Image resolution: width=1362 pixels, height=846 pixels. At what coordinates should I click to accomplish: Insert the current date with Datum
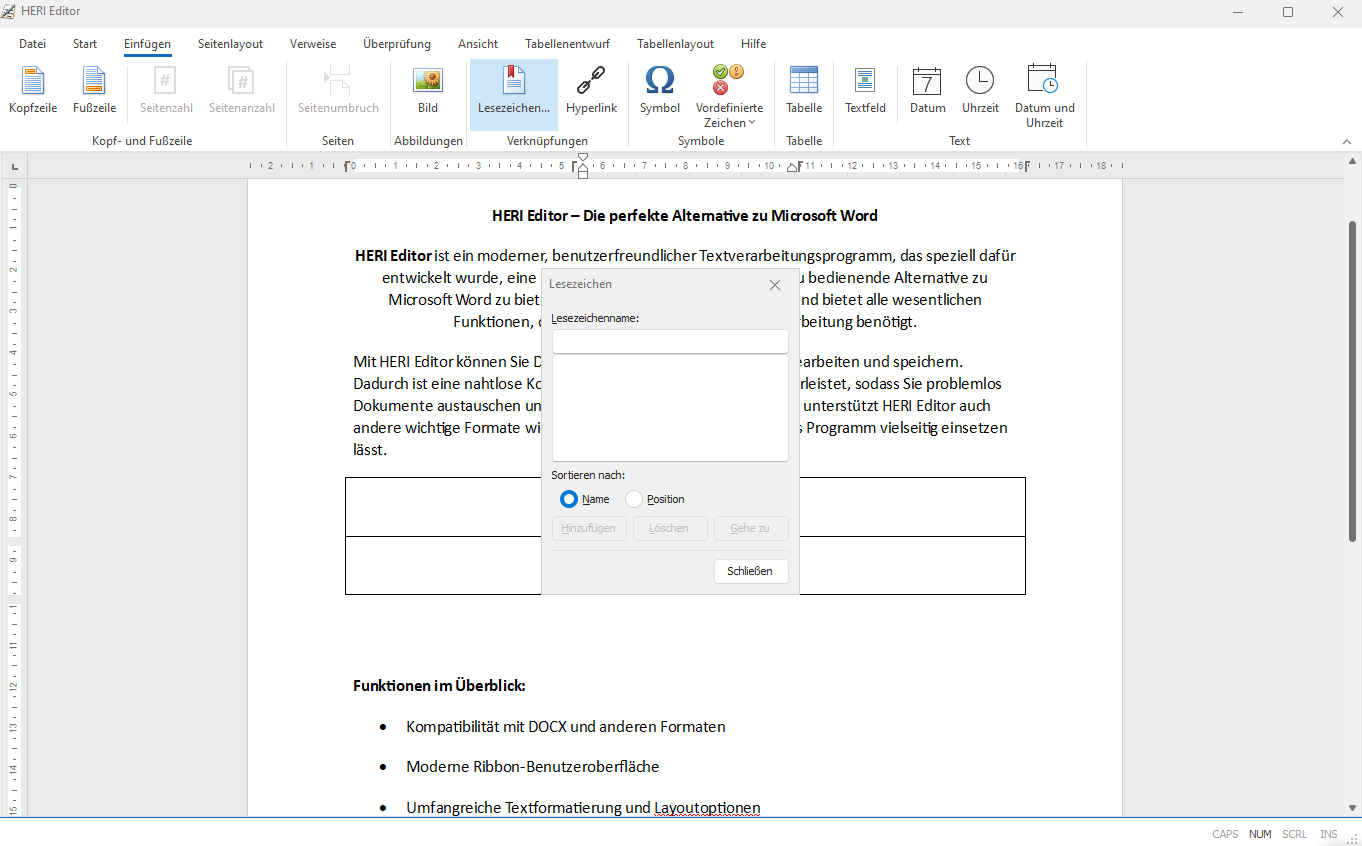point(927,90)
